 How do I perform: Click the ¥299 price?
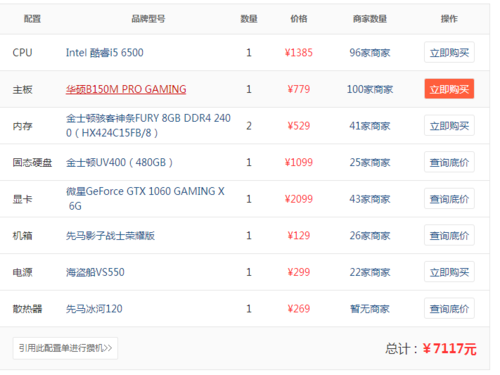[299, 272]
